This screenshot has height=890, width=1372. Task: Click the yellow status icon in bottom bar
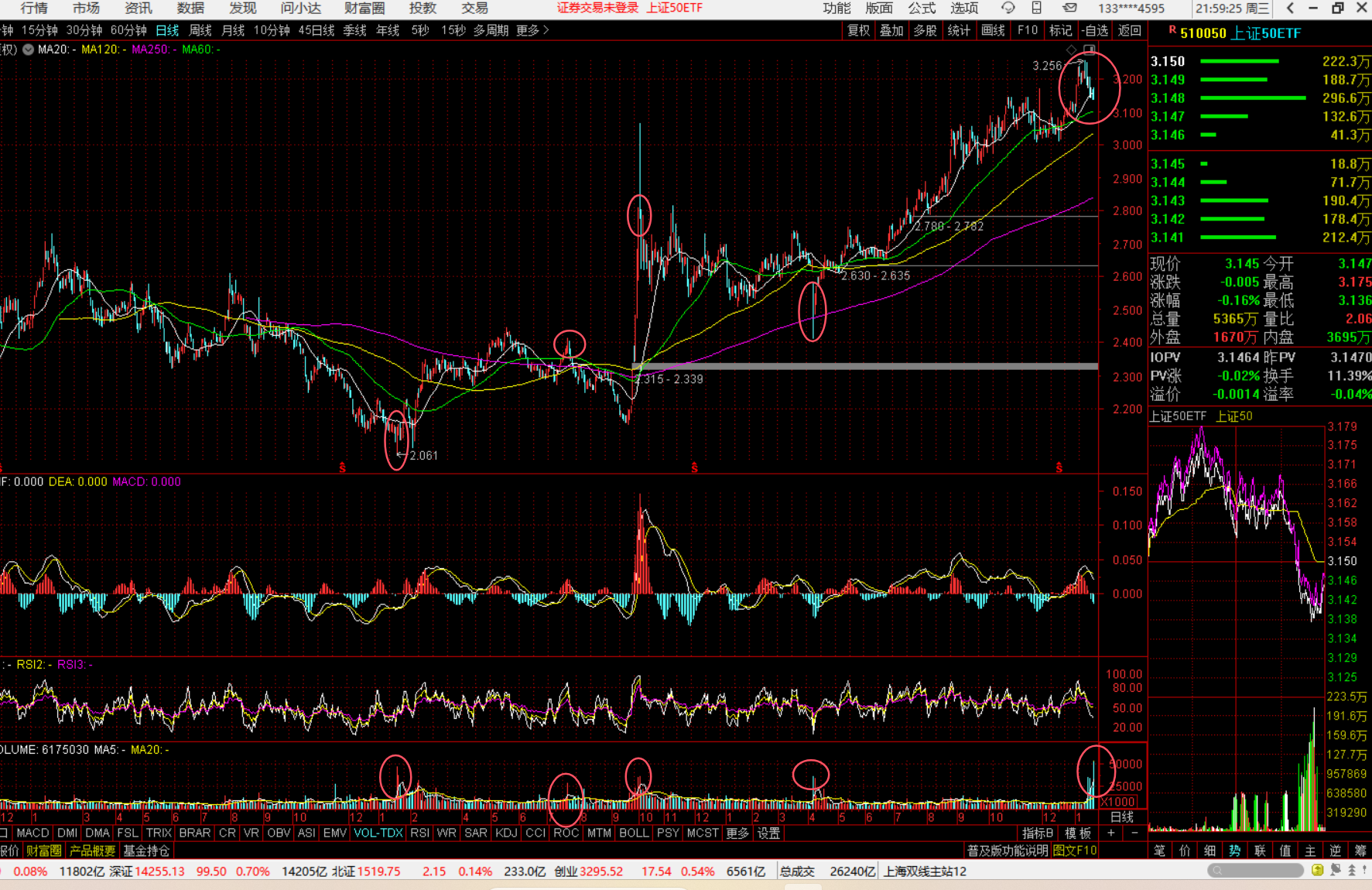tap(1318, 871)
